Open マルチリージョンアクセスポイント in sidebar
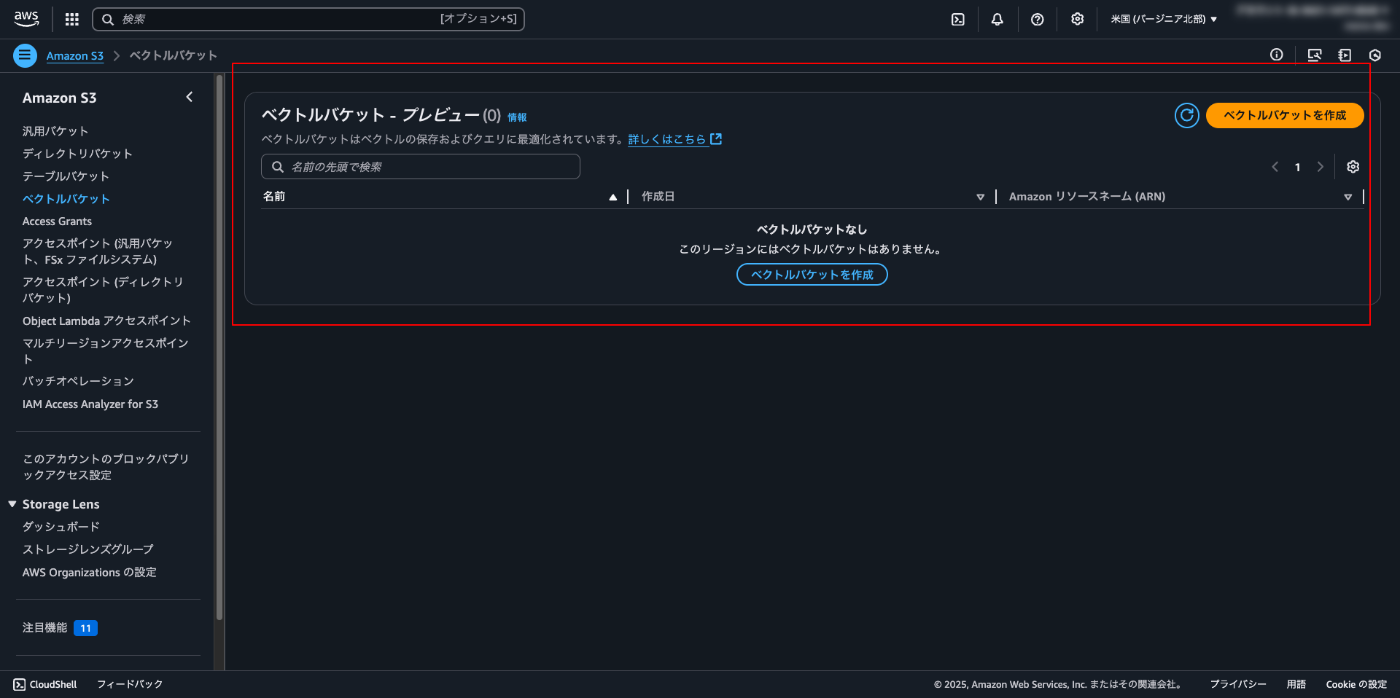Screen dimensions: 1400x698 (x=105, y=351)
